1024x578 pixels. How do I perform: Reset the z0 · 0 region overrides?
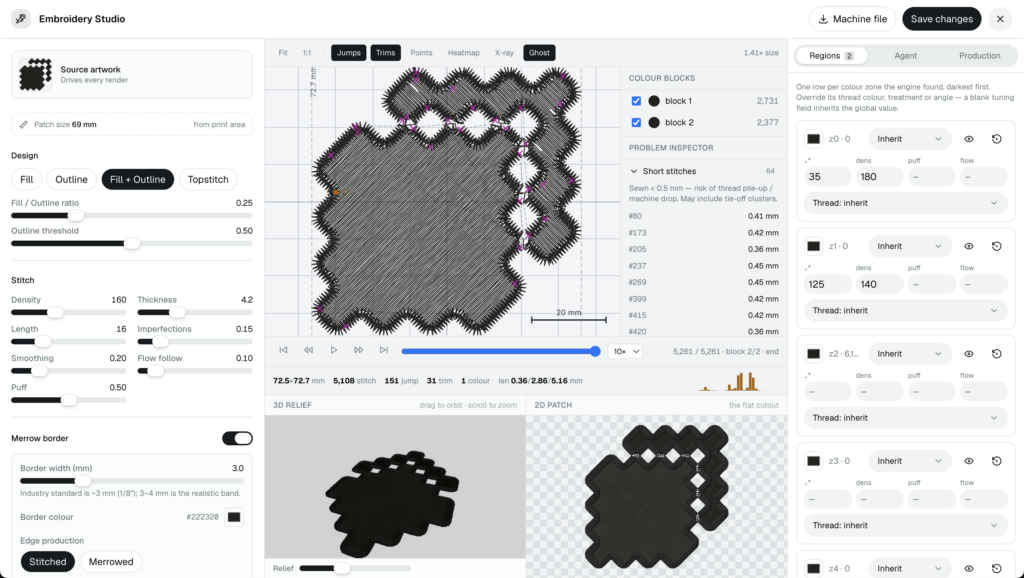[997, 139]
